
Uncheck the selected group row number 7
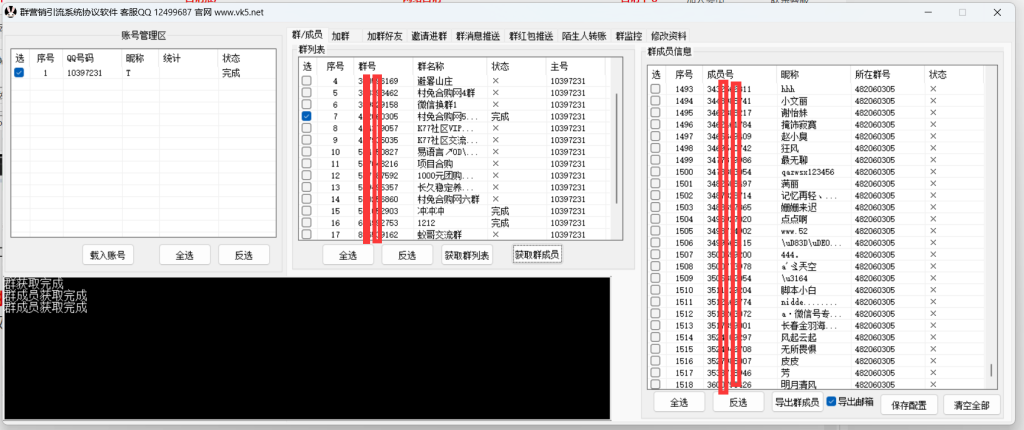point(306,116)
